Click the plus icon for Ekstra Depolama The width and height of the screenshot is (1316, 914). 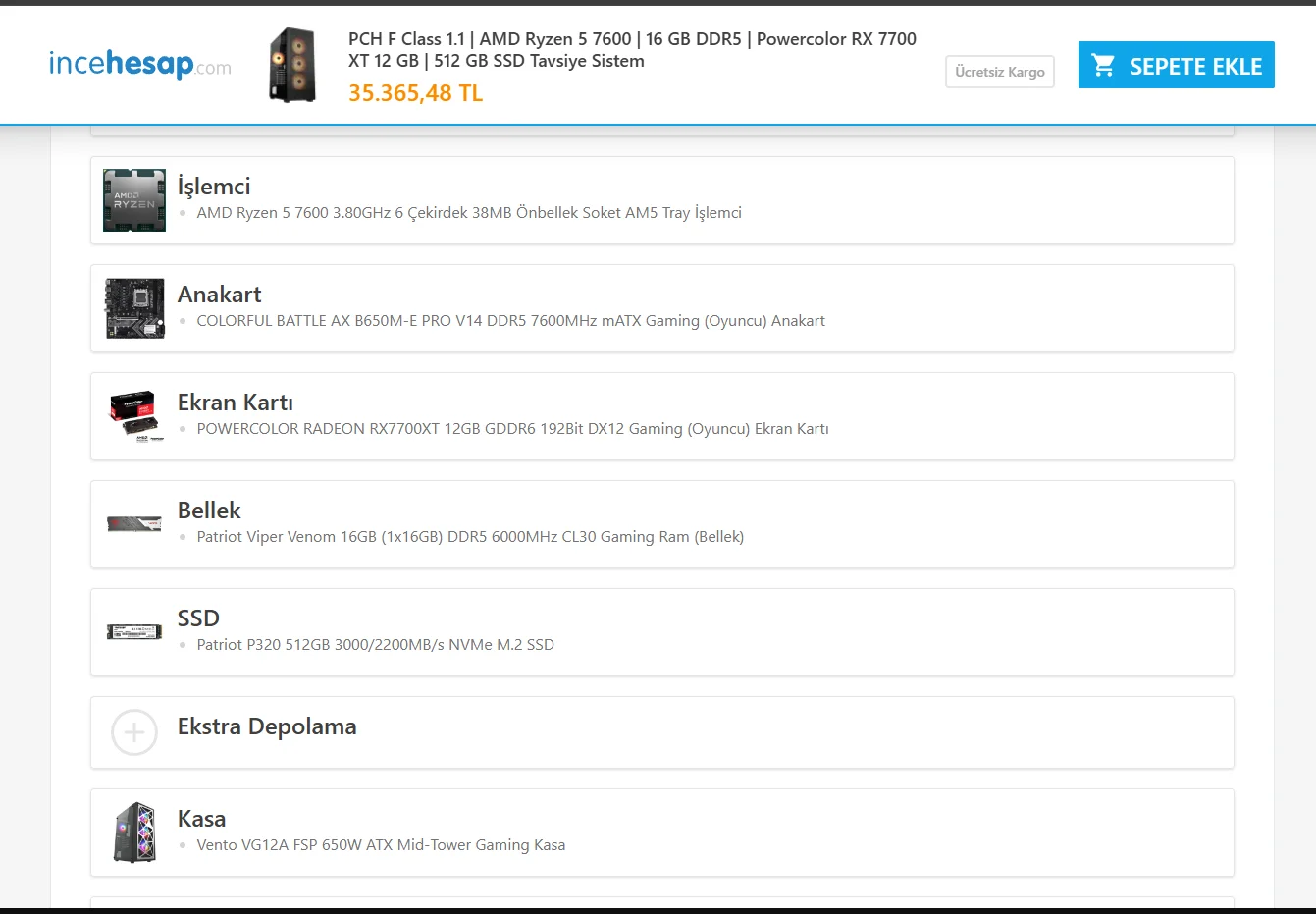pos(134,732)
